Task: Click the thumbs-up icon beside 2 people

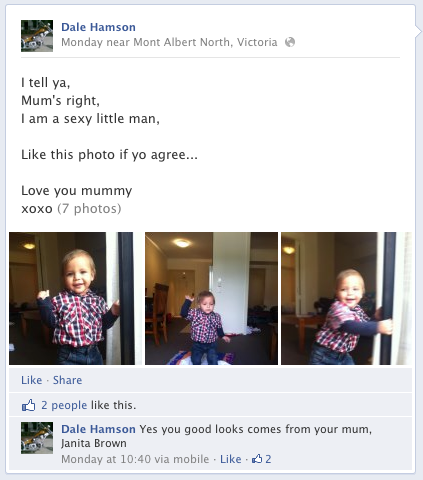Action: pyautogui.click(x=28, y=405)
